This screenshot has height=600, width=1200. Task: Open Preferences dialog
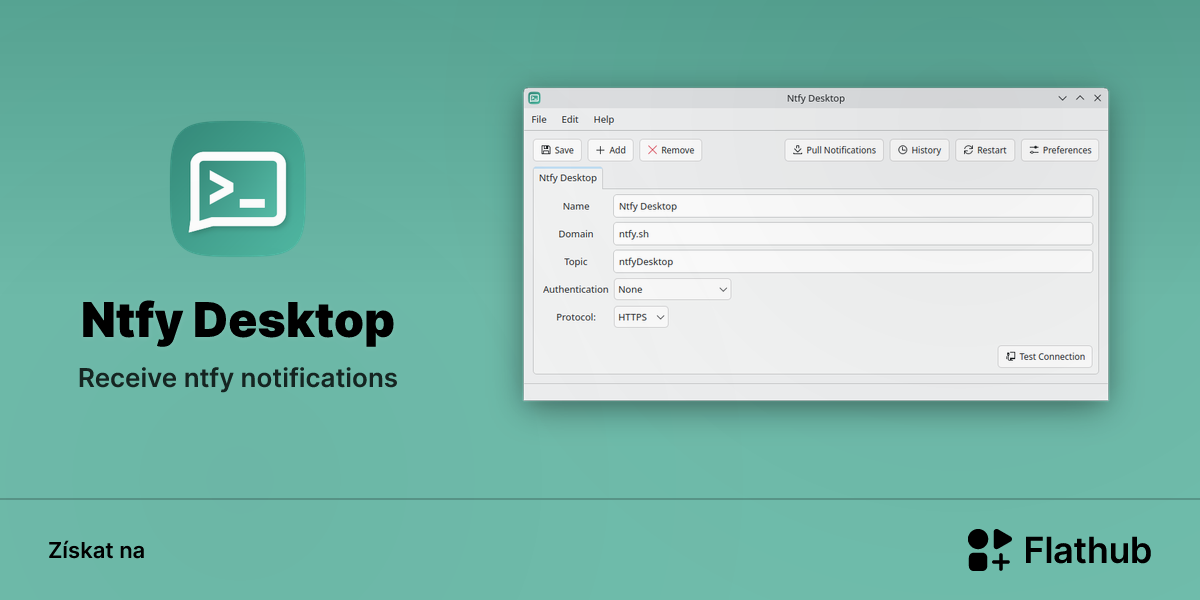(1060, 150)
